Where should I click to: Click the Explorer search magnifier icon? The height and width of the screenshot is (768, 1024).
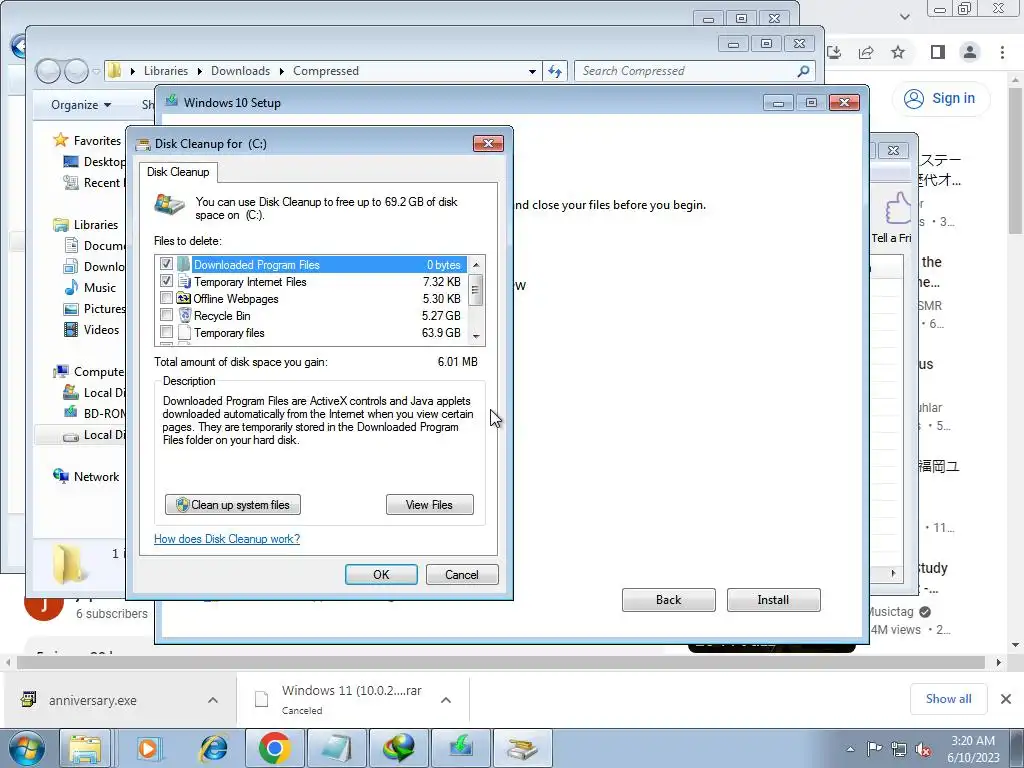click(803, 71)
